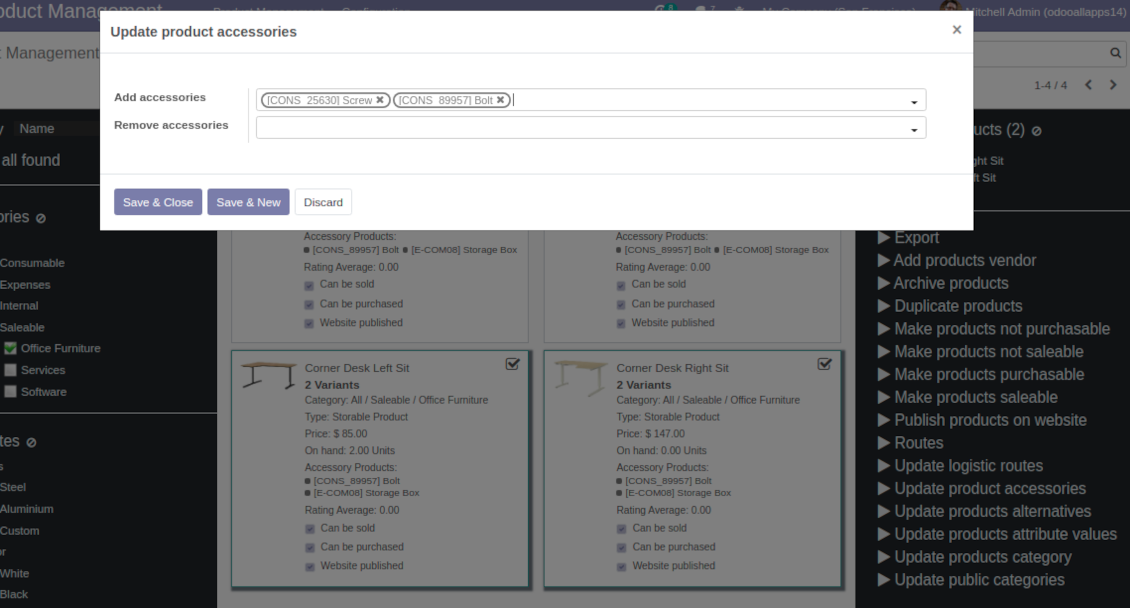Clear selected products filter icon
This screenshot has width=1130, height=608.
(1036, 131)
